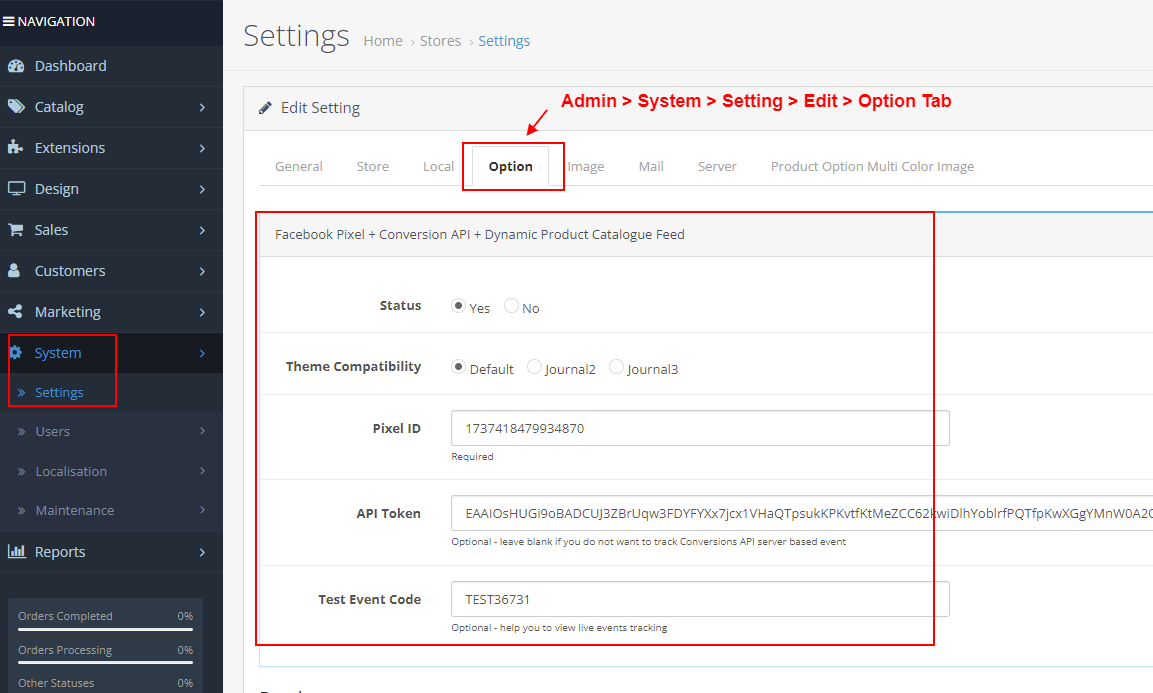This screenshot has height=693, width=1153.
Task: Choose Journal3 theme compatibility
Action: [x=616, y=367]
